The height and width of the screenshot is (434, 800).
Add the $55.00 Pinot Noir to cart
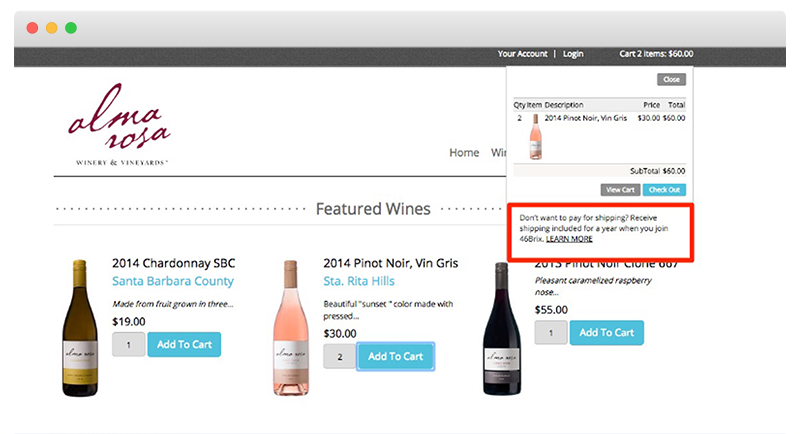607,333
